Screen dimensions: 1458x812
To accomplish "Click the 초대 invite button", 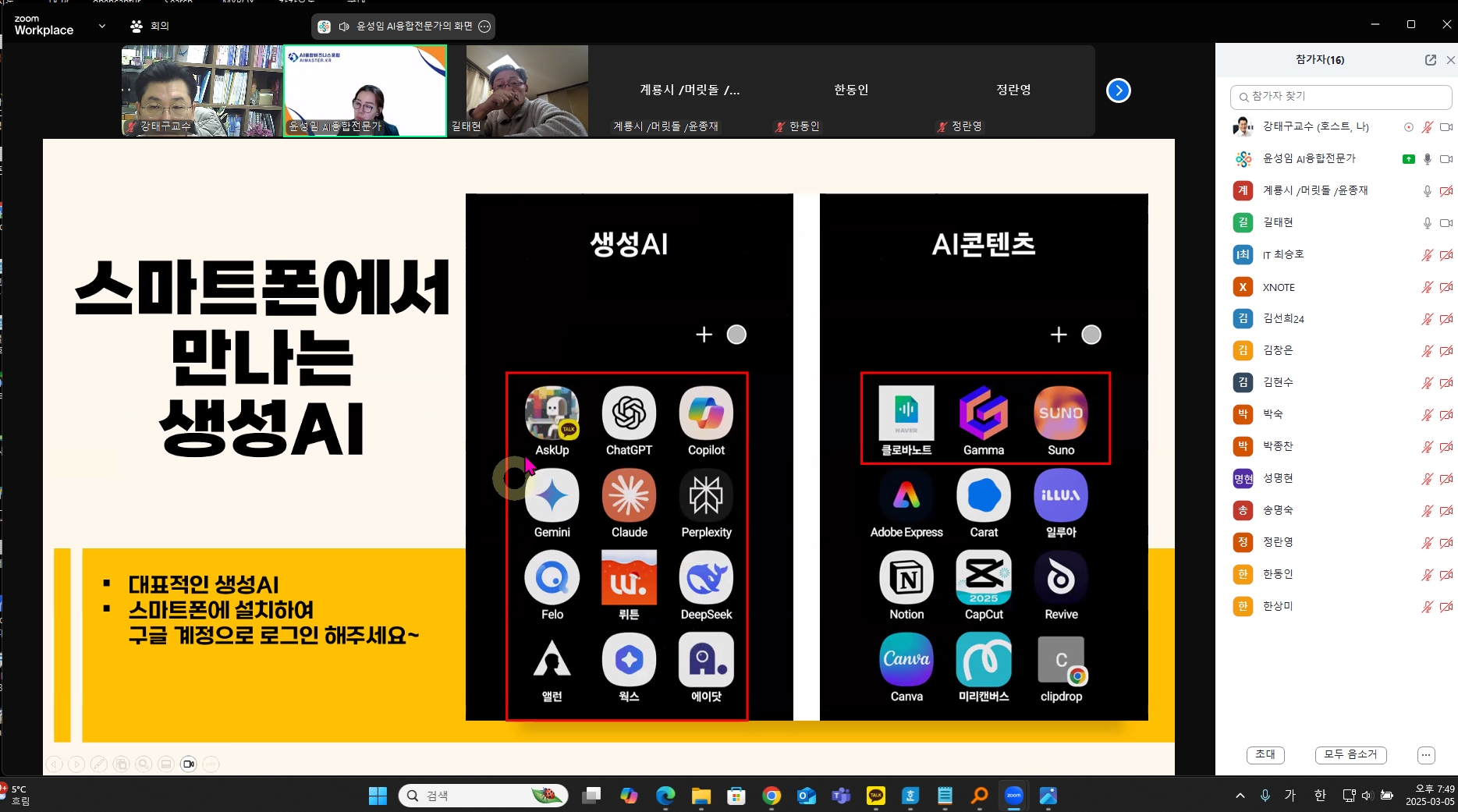I will [x=1265, y=754].
